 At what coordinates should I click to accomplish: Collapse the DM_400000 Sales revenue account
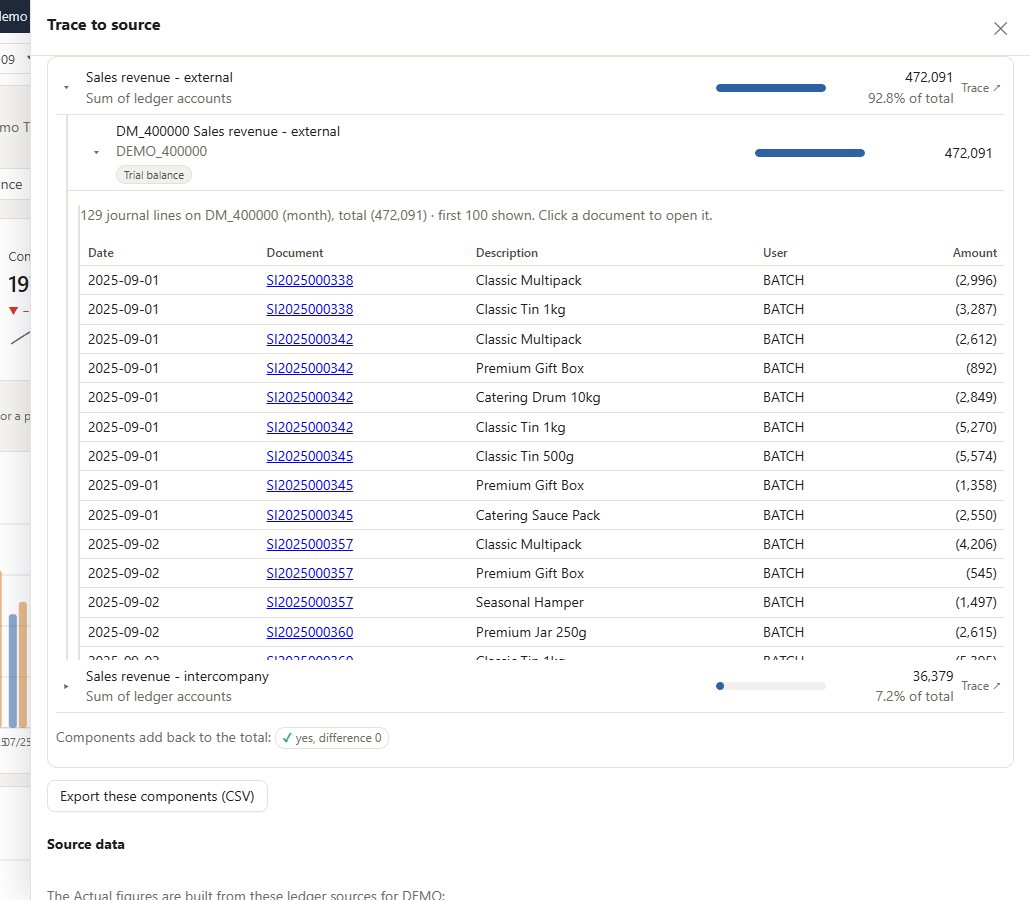[x=97, y=152]
